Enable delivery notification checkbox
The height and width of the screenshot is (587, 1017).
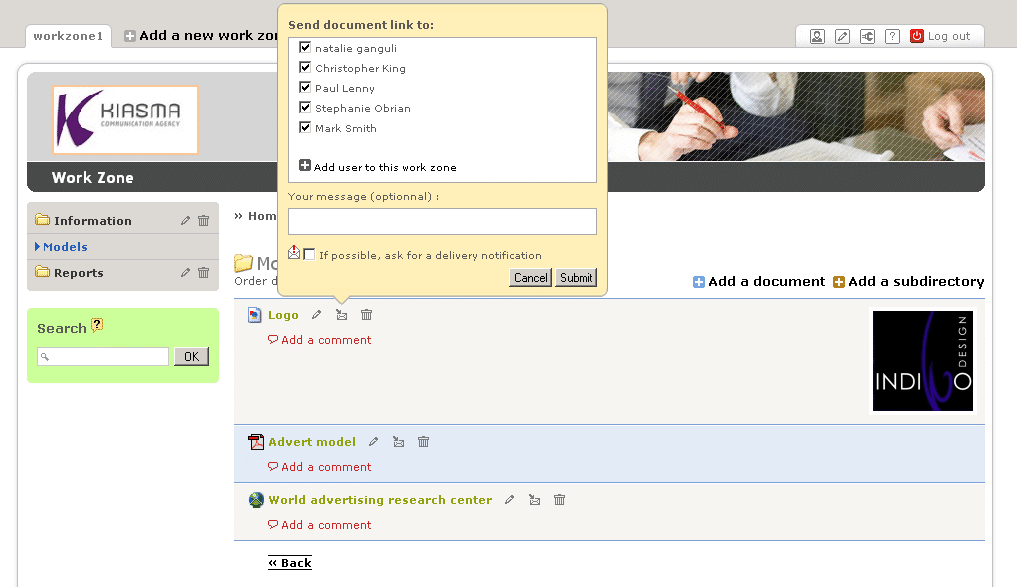click(x=309, y=254)
